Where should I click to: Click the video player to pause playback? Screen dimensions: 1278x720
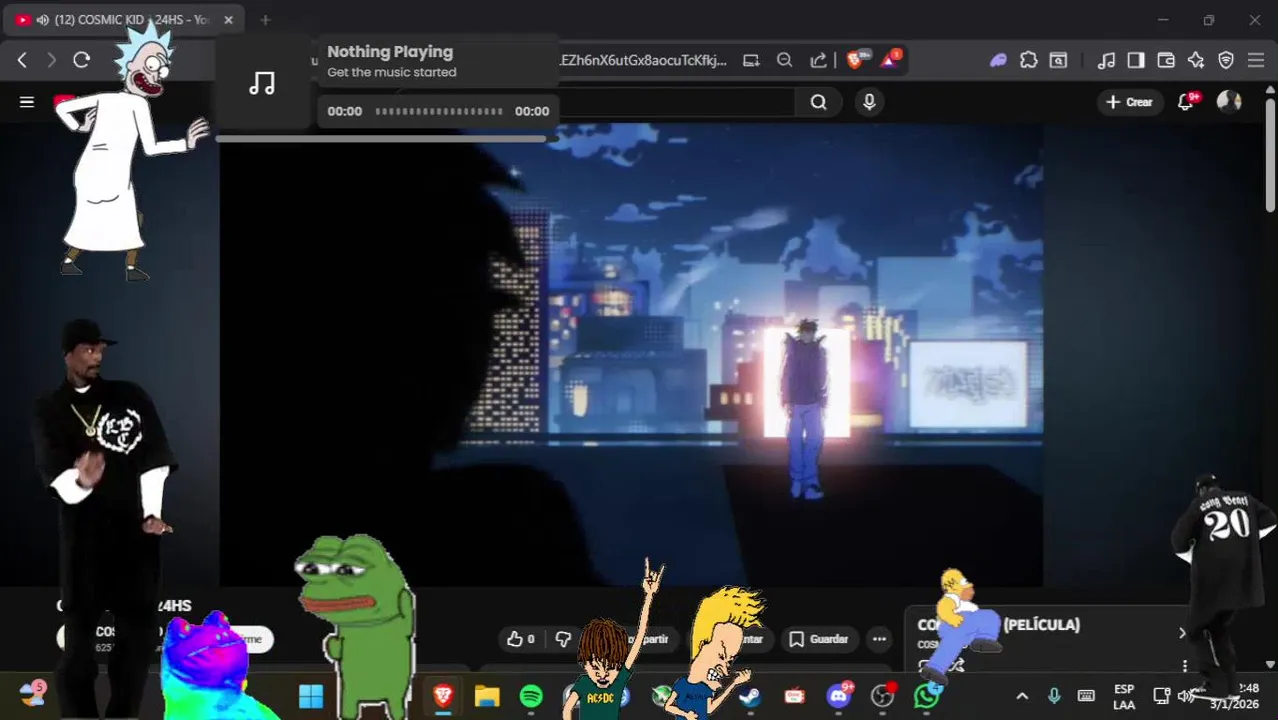tap(631, 355)
